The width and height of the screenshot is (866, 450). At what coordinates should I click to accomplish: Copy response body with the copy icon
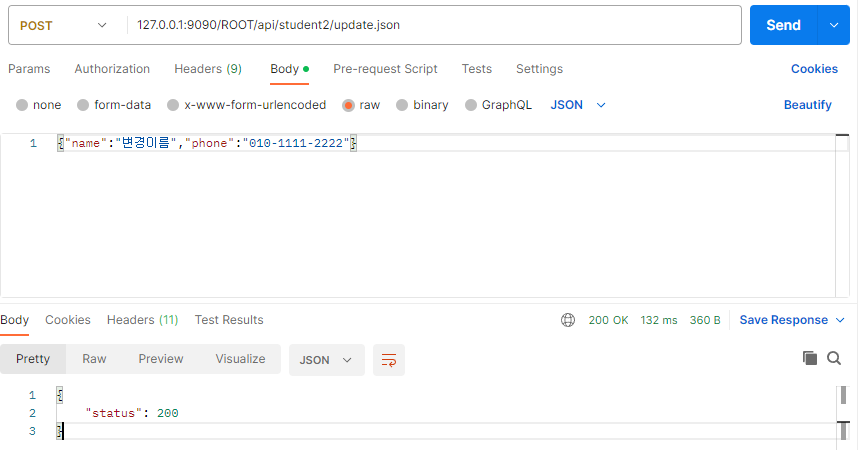tap(810, 358)
